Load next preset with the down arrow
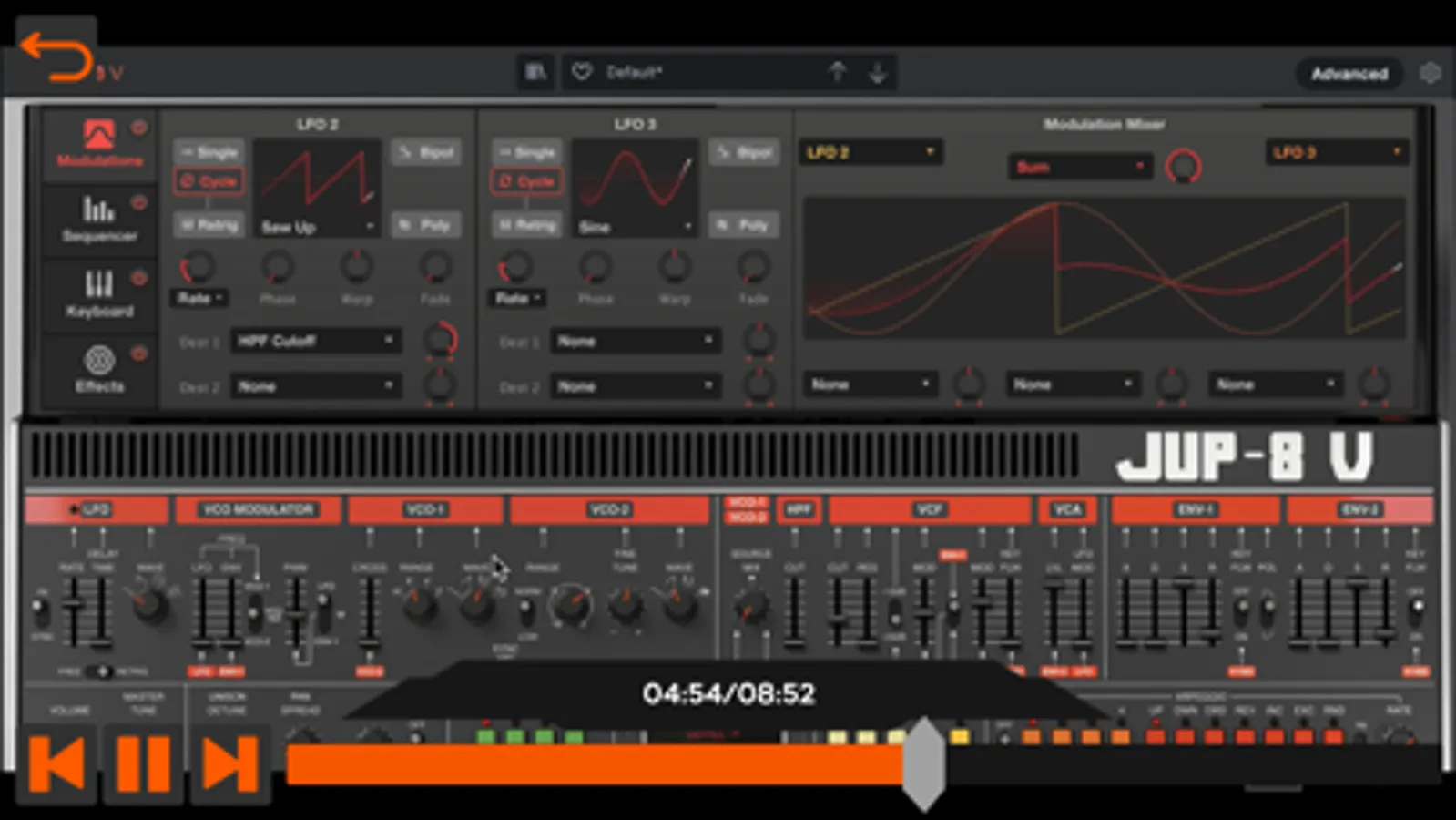Viewport: 1456px width, 820px height. tap(877, 72)
